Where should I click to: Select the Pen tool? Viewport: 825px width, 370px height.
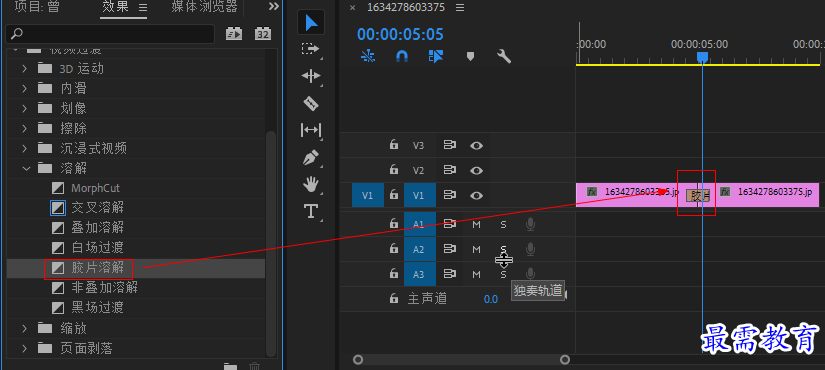pyautogui.click(x=310, y=157)
